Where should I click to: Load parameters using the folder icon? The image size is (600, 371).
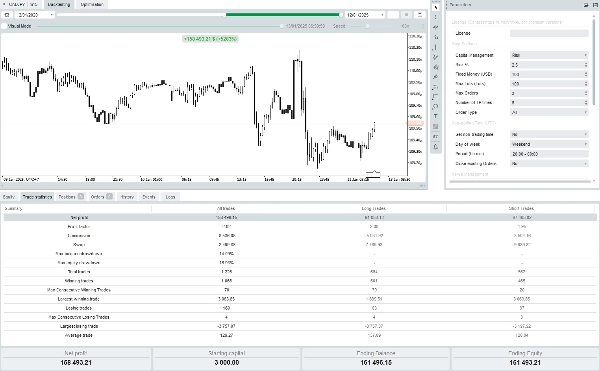pyautogui.click(x=587, y=5)
